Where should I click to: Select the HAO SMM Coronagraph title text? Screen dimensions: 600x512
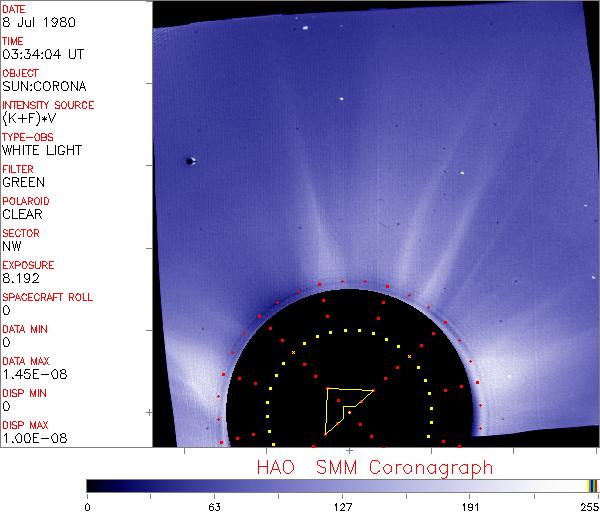tap(375, 467)
